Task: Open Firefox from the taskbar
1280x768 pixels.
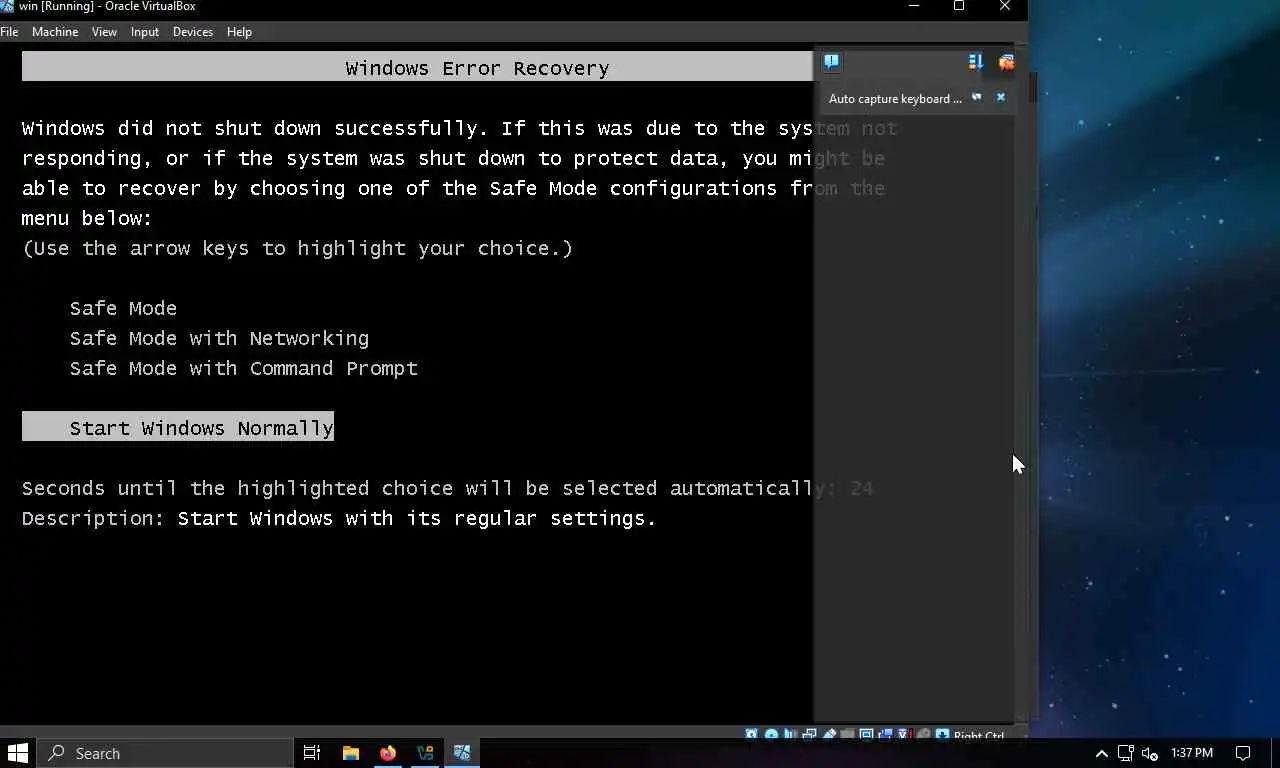Action: pos(388,753)
